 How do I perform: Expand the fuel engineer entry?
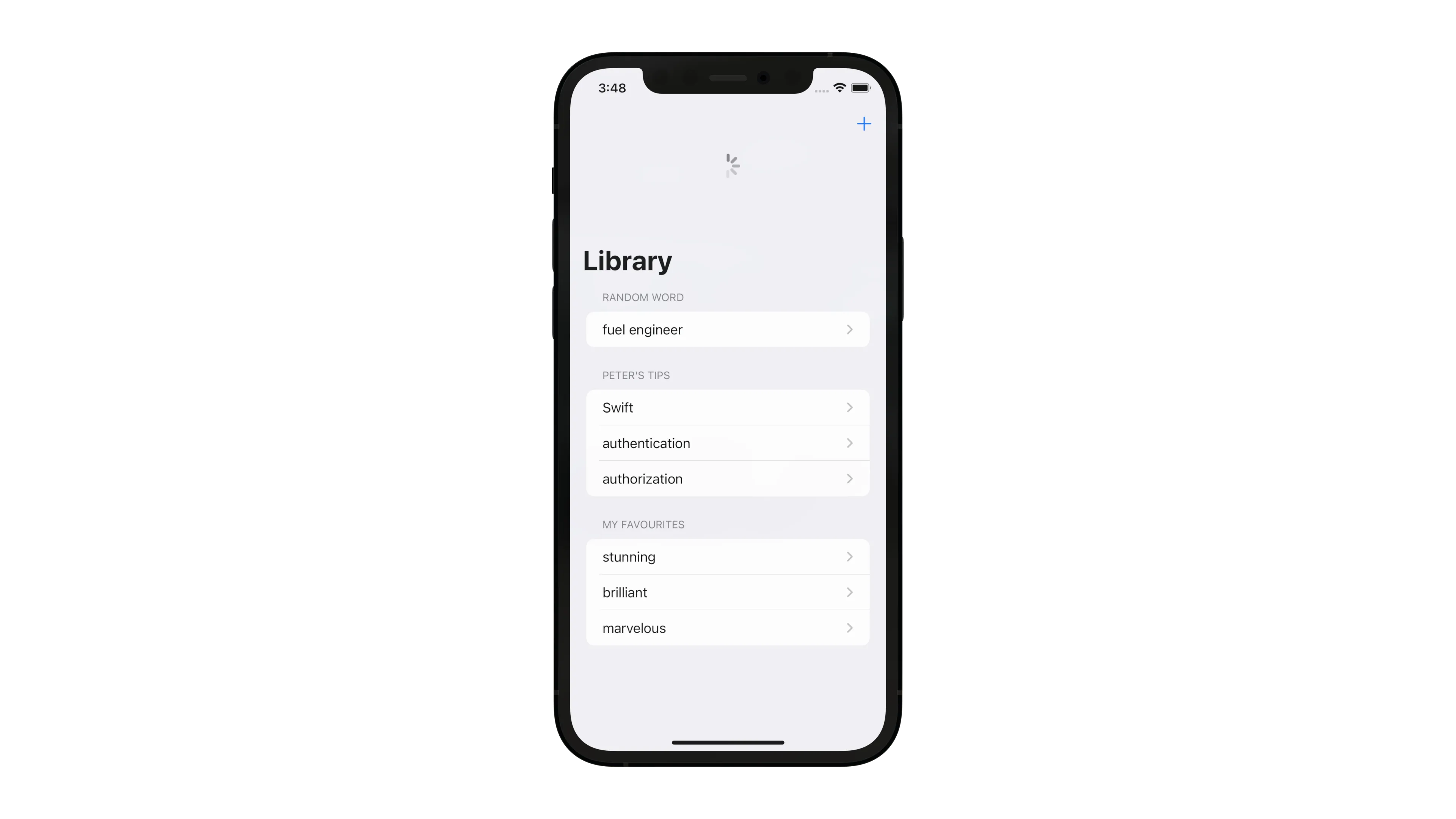727,329
